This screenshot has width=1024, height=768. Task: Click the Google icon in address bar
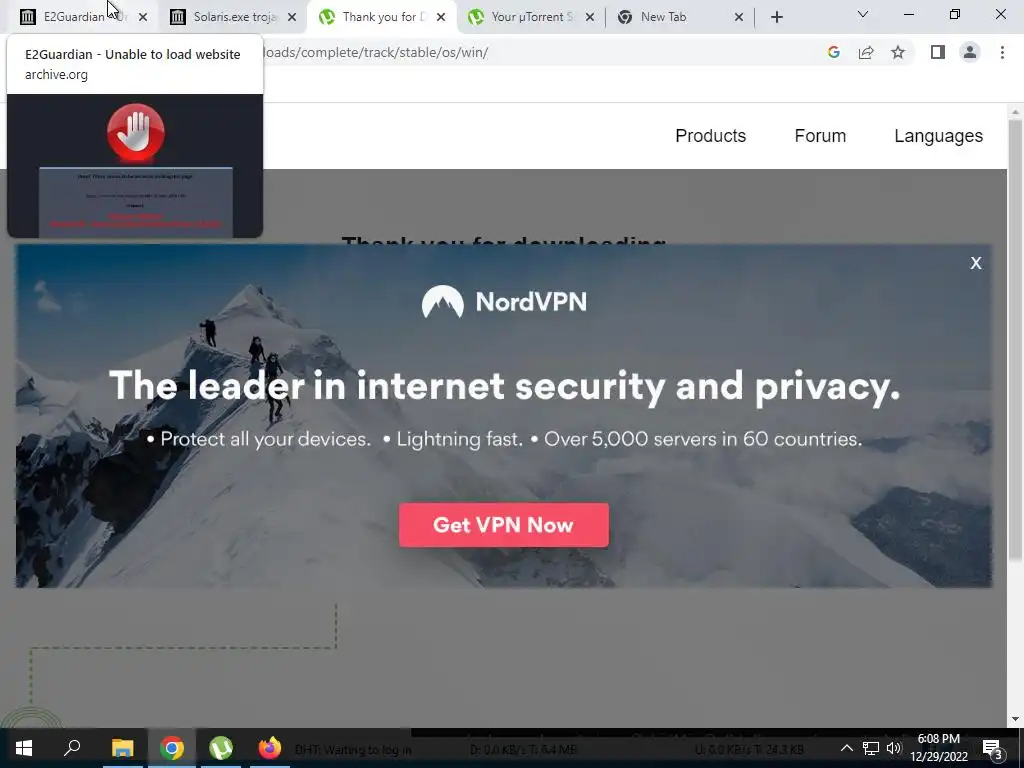[833, 52]
